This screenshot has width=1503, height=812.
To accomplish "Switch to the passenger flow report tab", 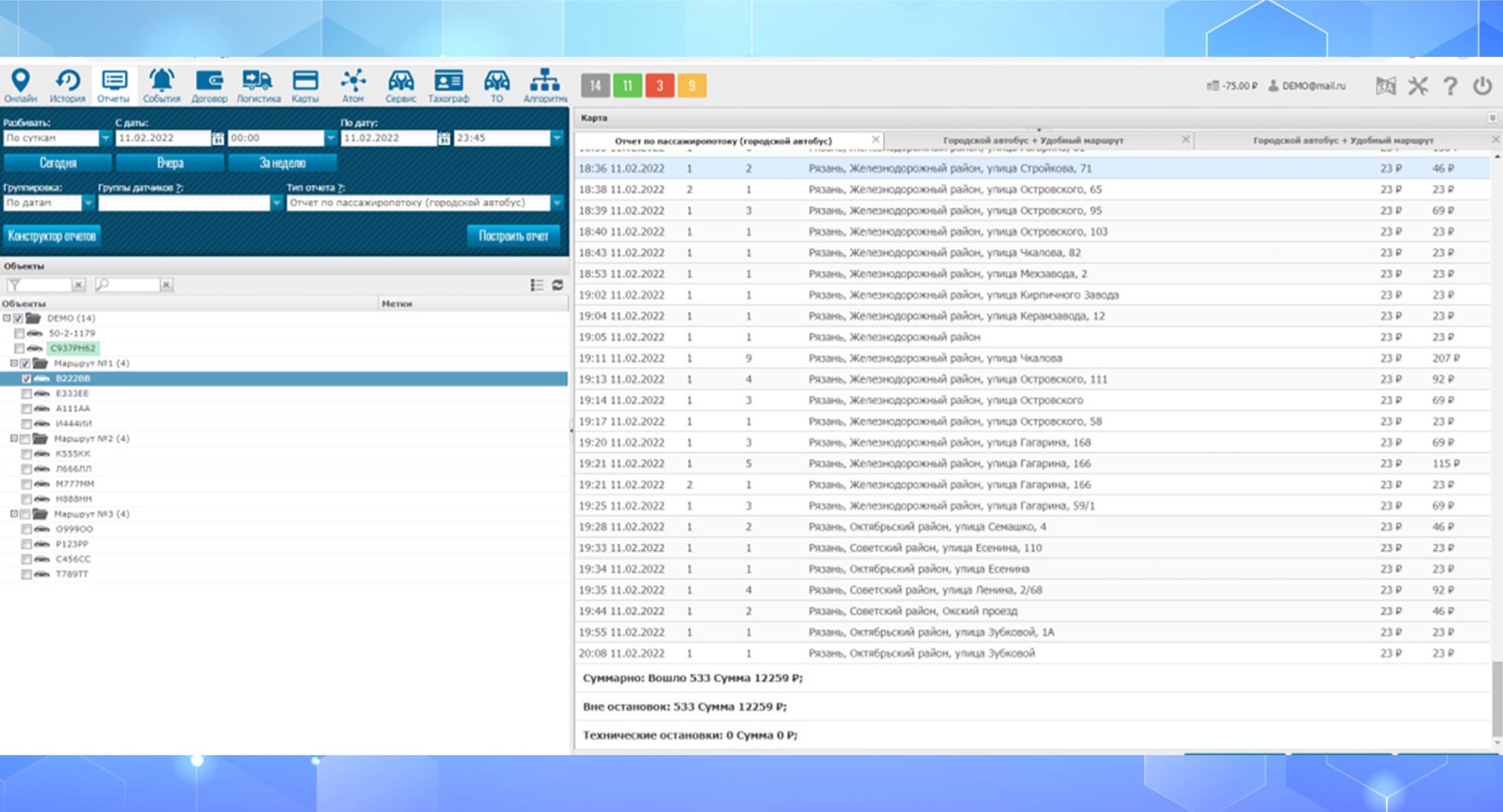I will [x=723, y=140].
